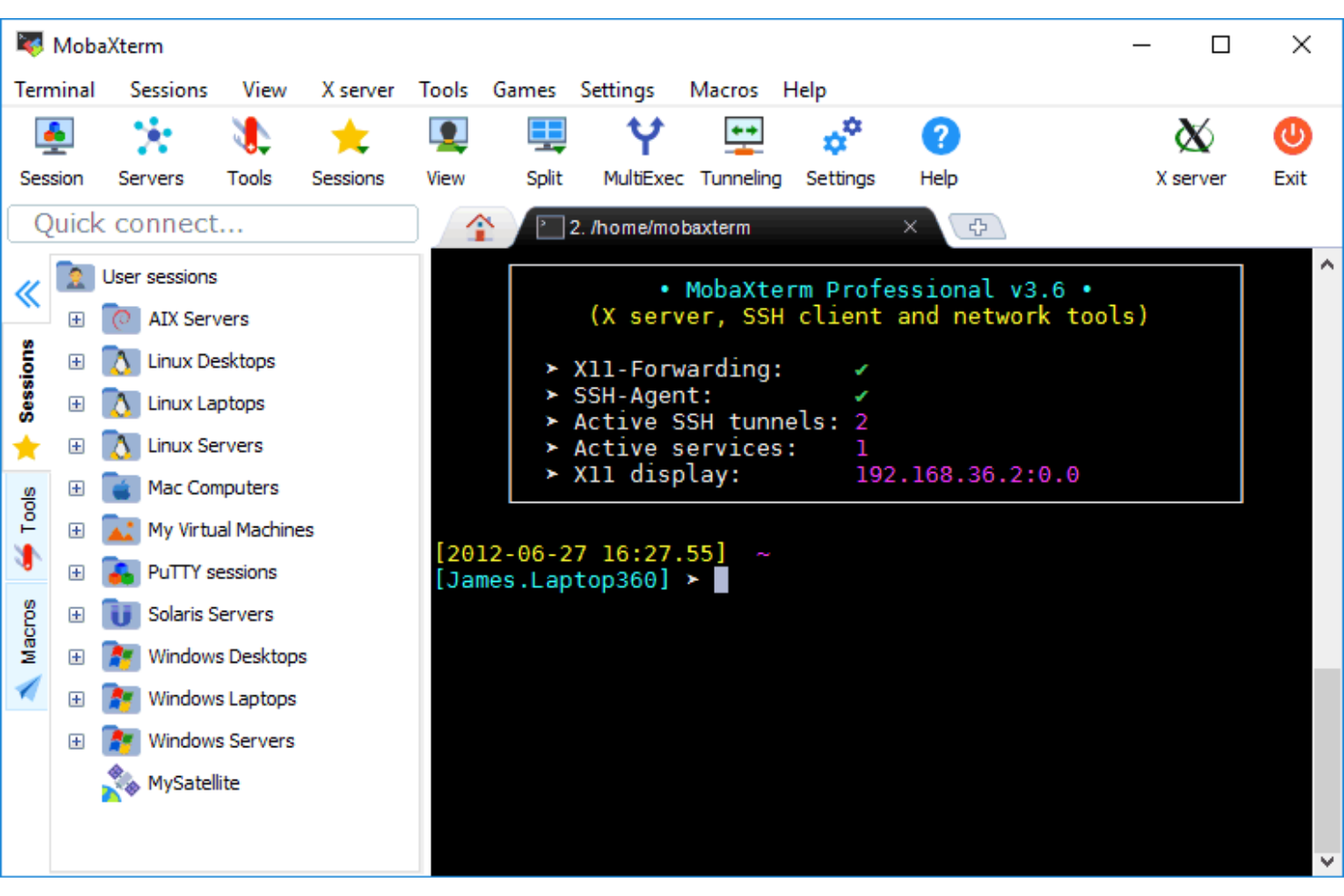Select the Servers toolbar icon
Image resolution: width=1344 pixels, height=896 pixels.
(150, 150)
